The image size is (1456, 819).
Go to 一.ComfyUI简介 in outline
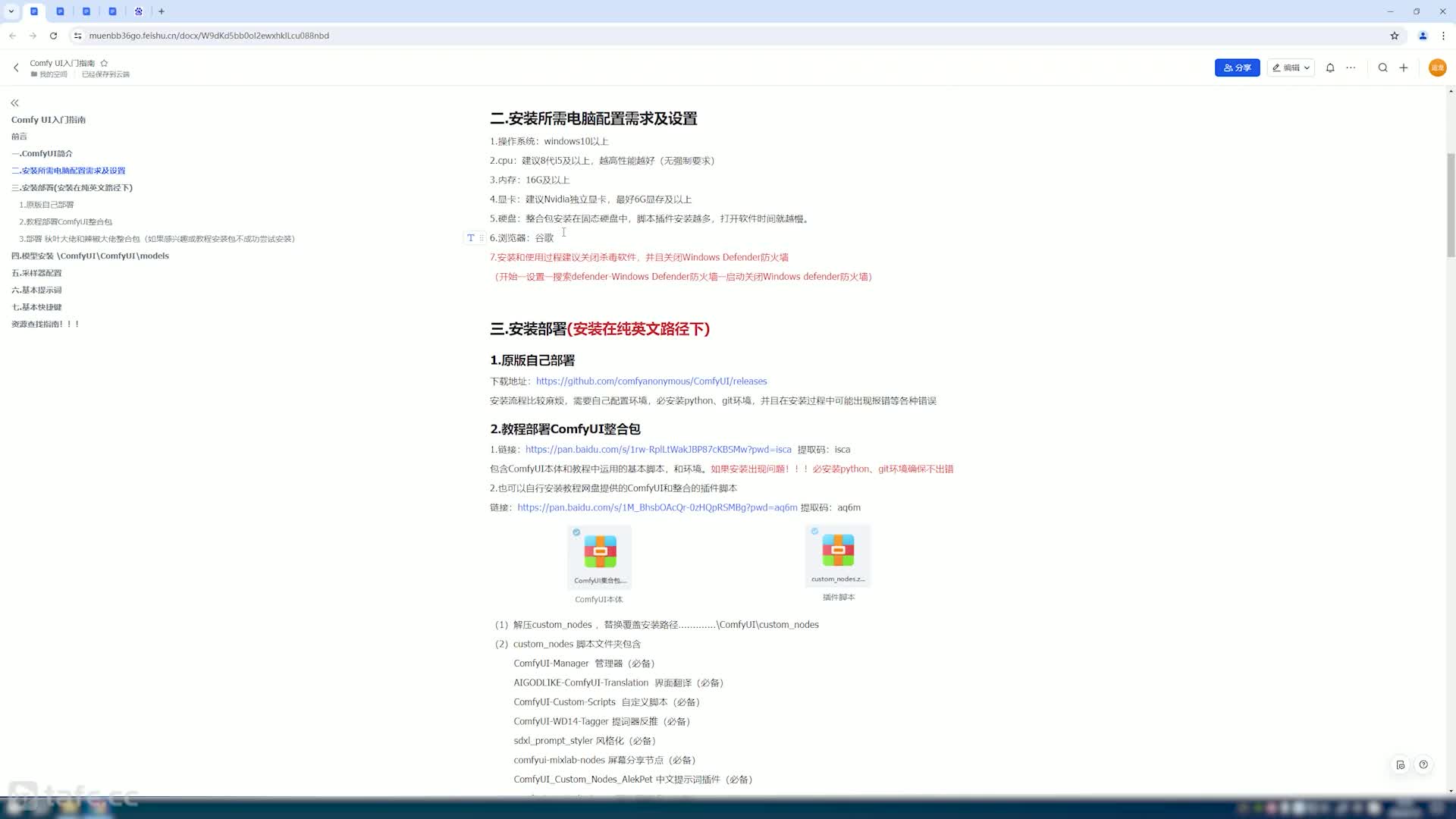(x=42, y=153)
